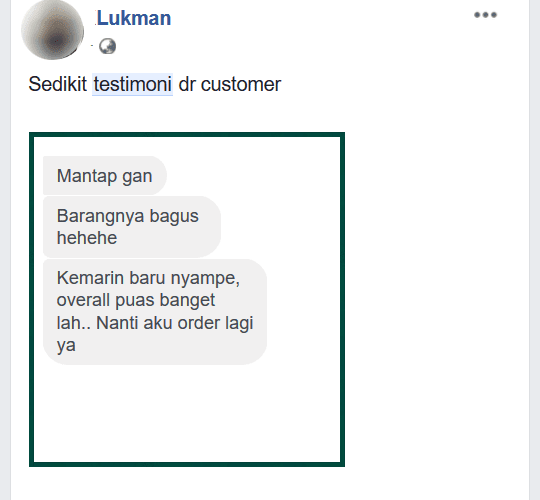Open the highlighted testimoni tag

(132, 84)
